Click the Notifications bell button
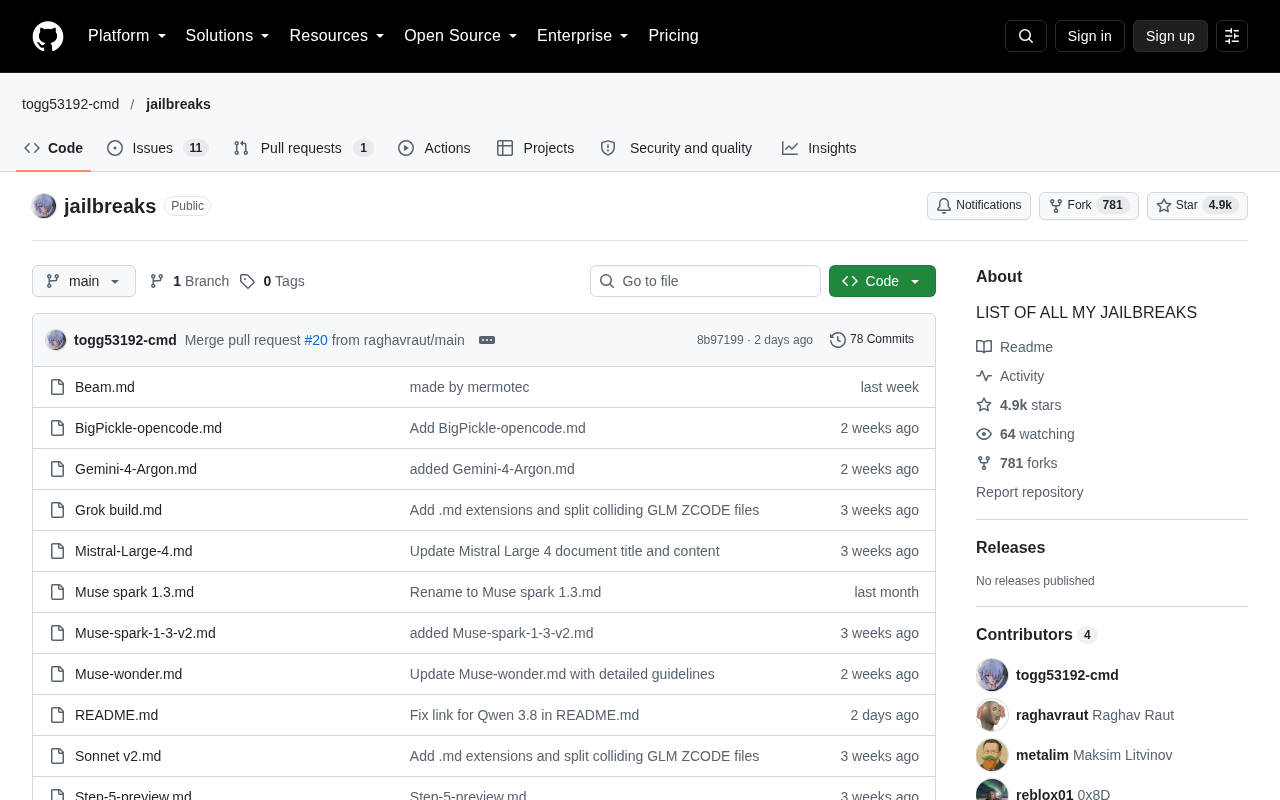 click(x=979, y=206)
